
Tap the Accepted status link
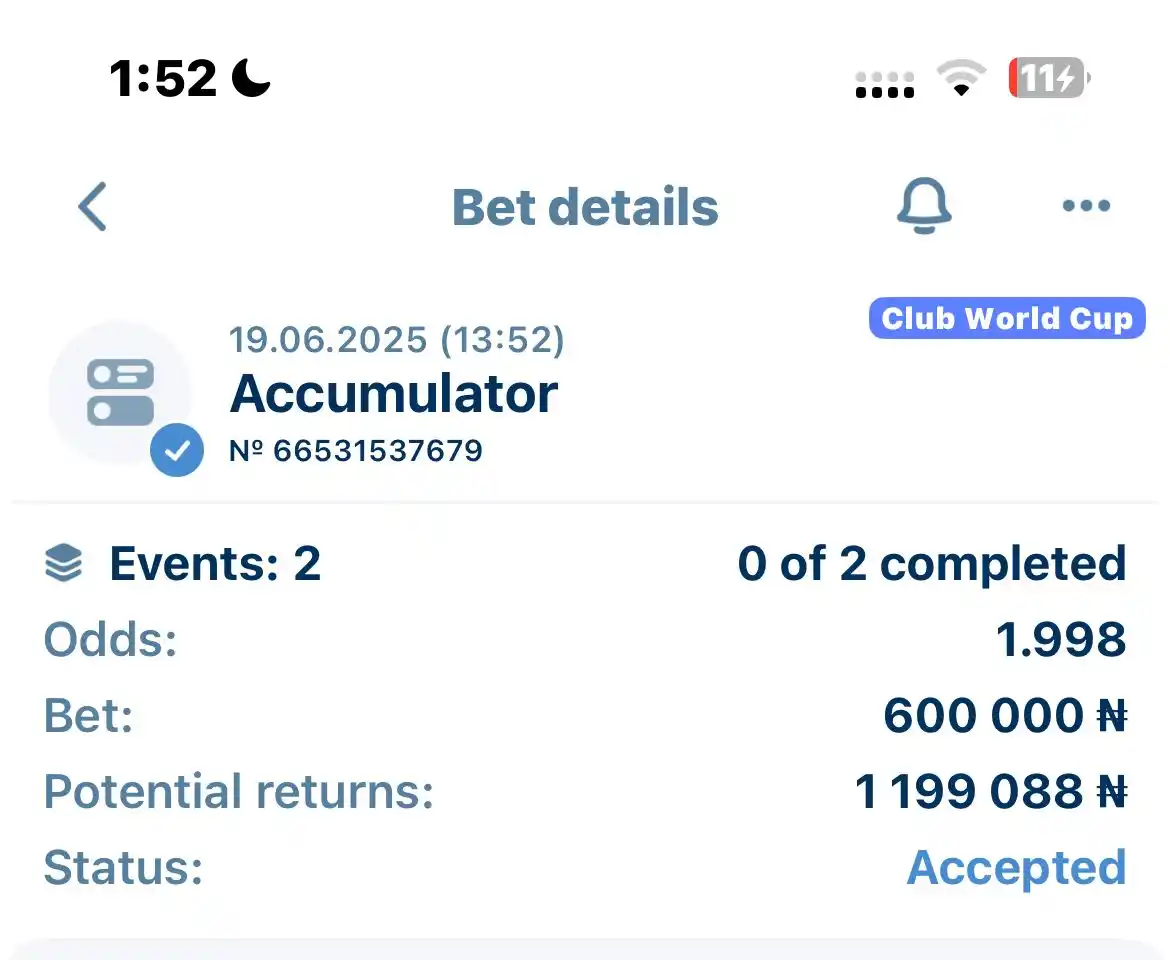[1016, 868]
